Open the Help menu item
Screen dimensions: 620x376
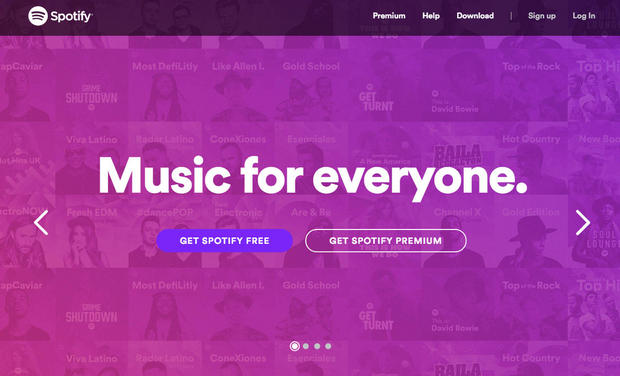pos(431,16)
